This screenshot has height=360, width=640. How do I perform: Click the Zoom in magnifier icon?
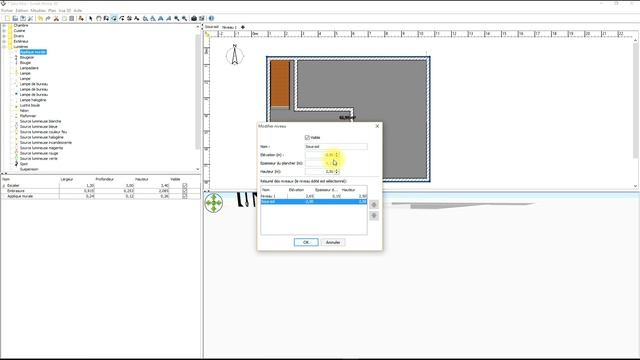click(177, 18)
